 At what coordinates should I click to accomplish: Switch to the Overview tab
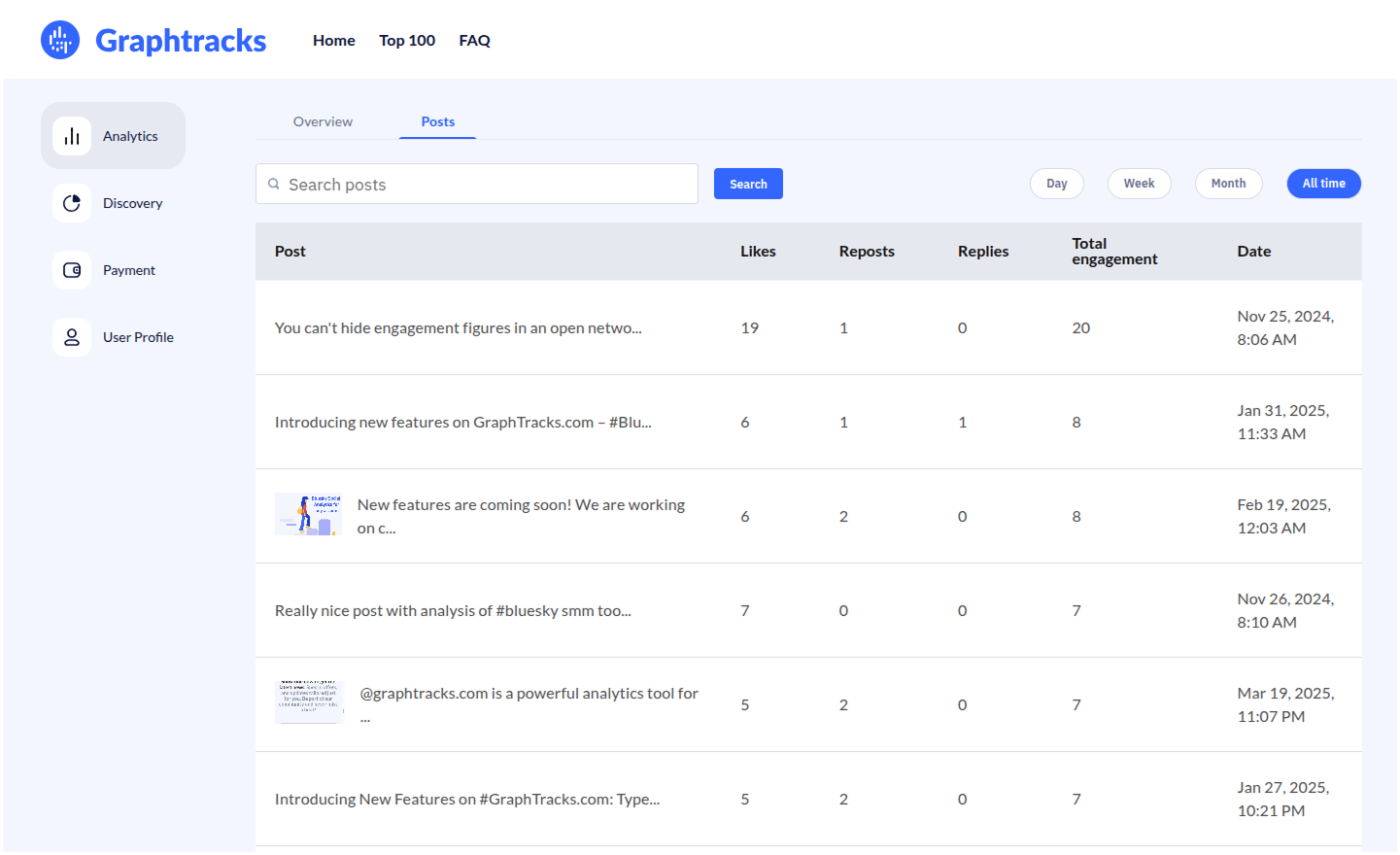tap(323, 121)
